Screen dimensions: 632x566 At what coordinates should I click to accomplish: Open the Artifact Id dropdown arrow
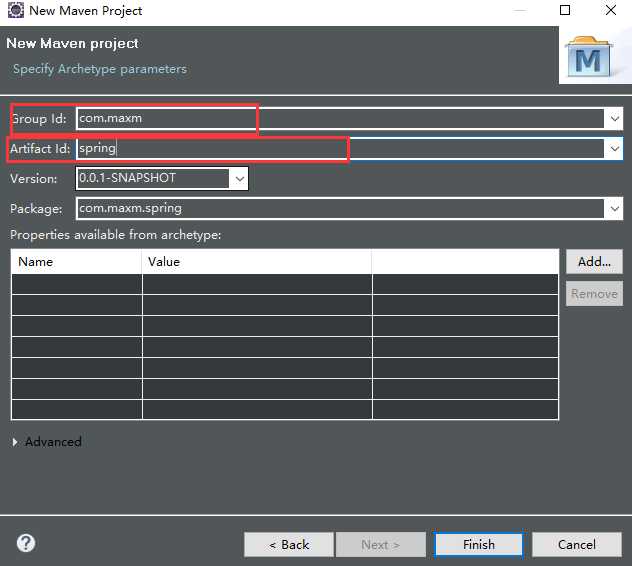point(614,149)
